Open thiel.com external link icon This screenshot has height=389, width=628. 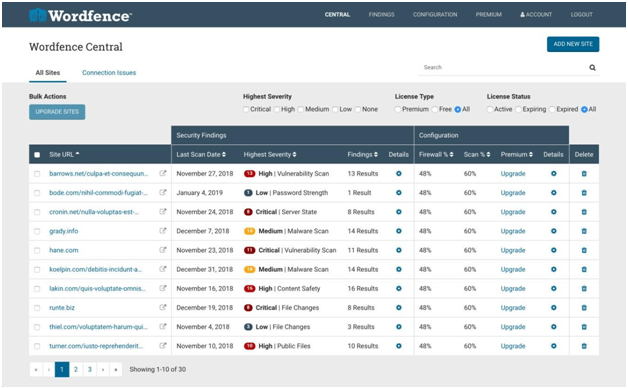(x=163, y=327)
